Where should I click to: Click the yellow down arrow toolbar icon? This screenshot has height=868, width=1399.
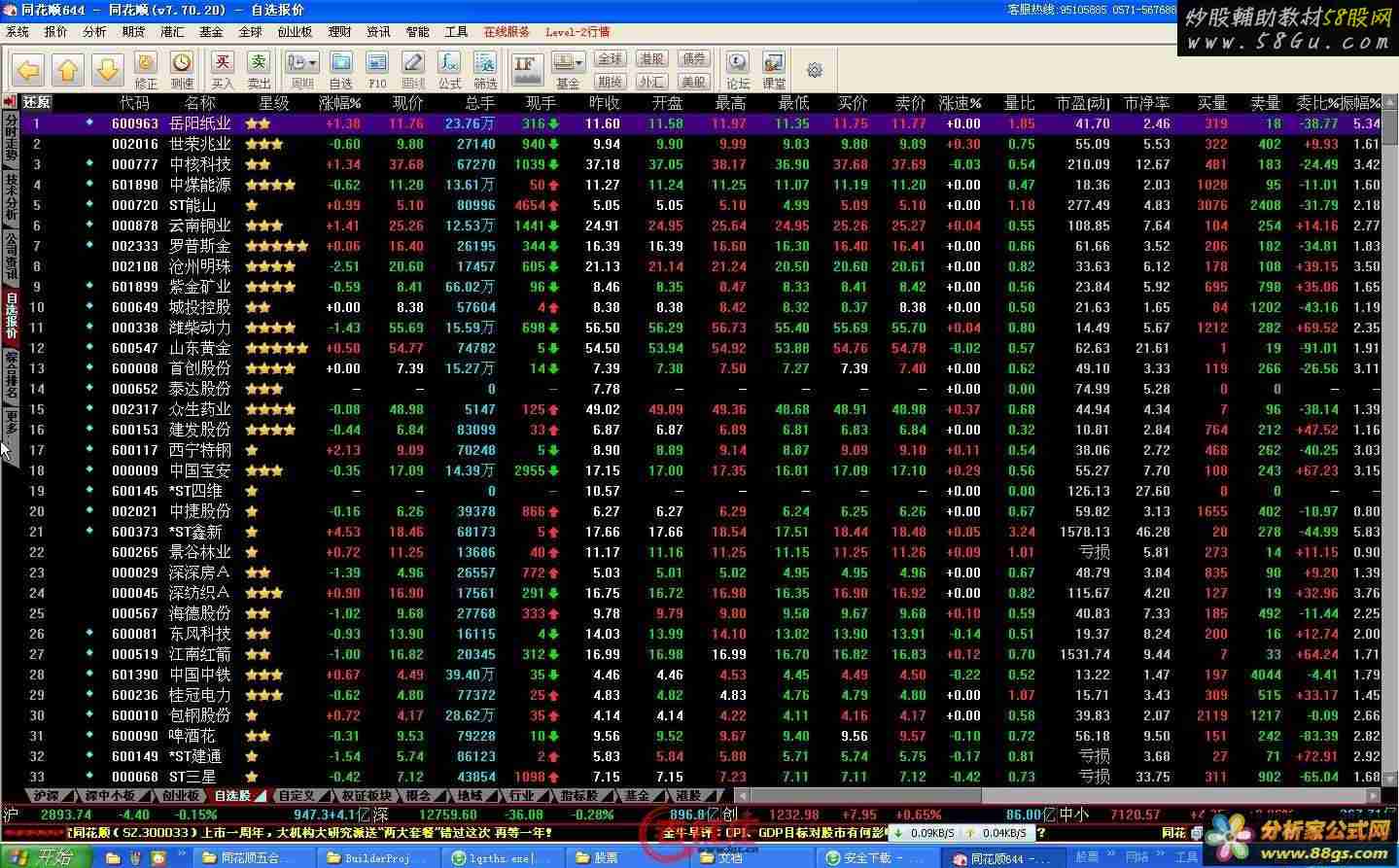(x=107, y=69)
